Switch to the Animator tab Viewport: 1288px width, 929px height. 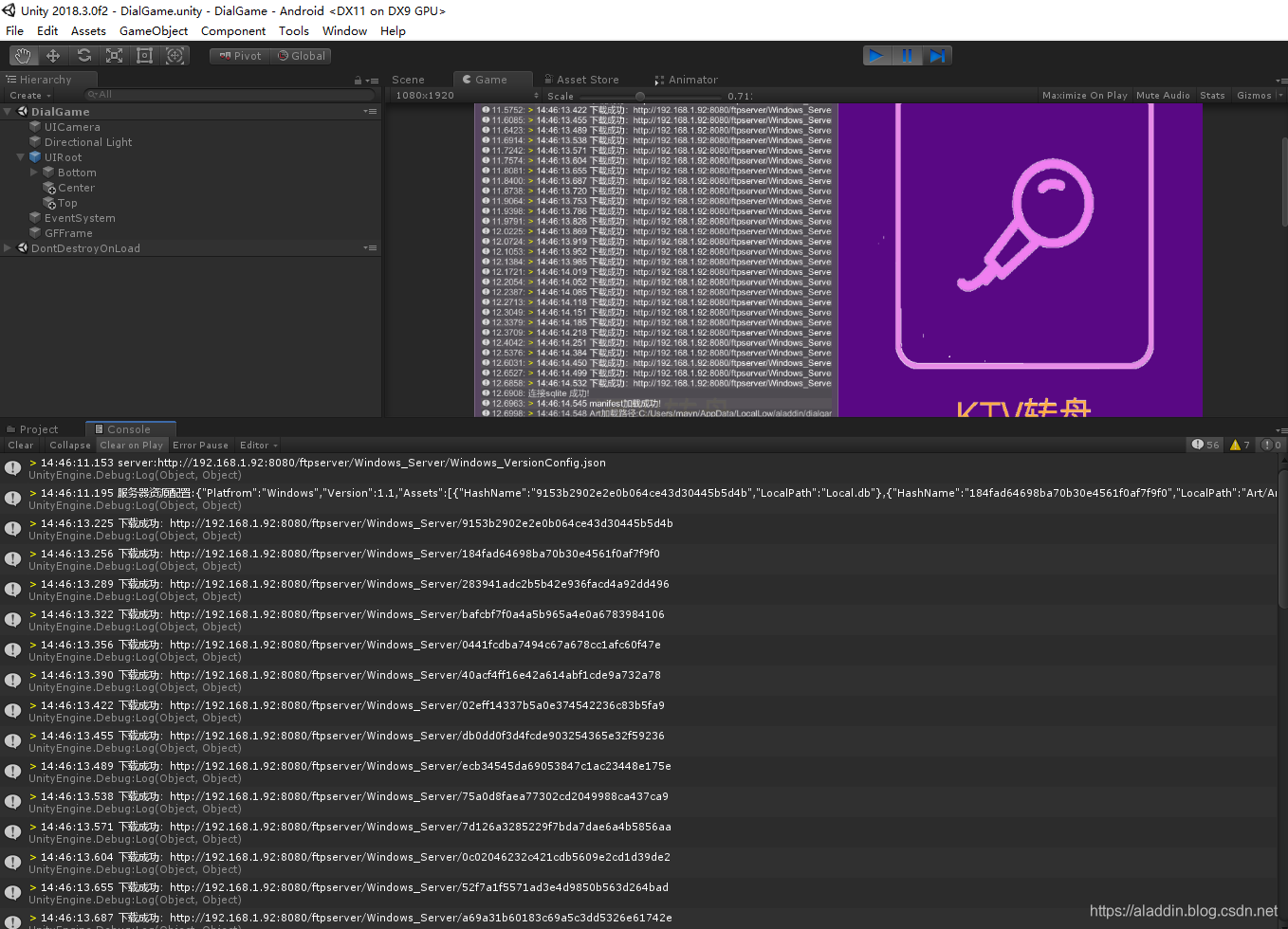(x=686, y=80)
